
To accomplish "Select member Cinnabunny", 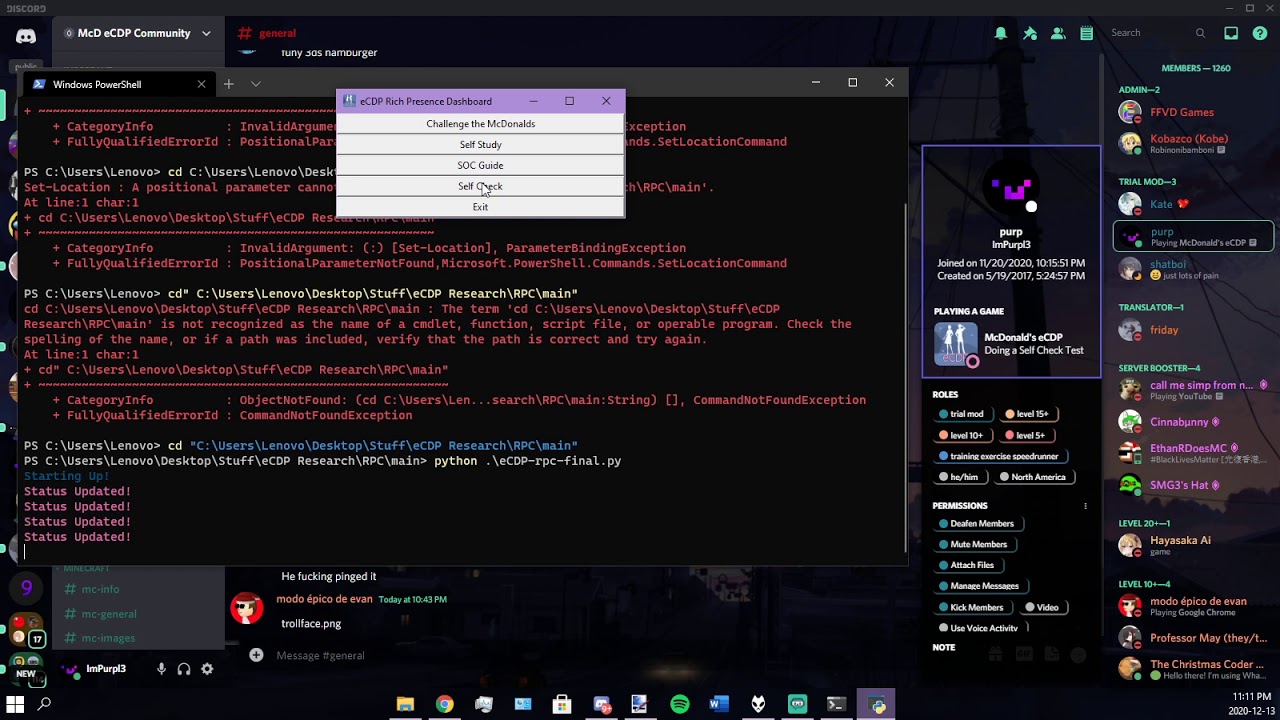I will coord(1194,422).
